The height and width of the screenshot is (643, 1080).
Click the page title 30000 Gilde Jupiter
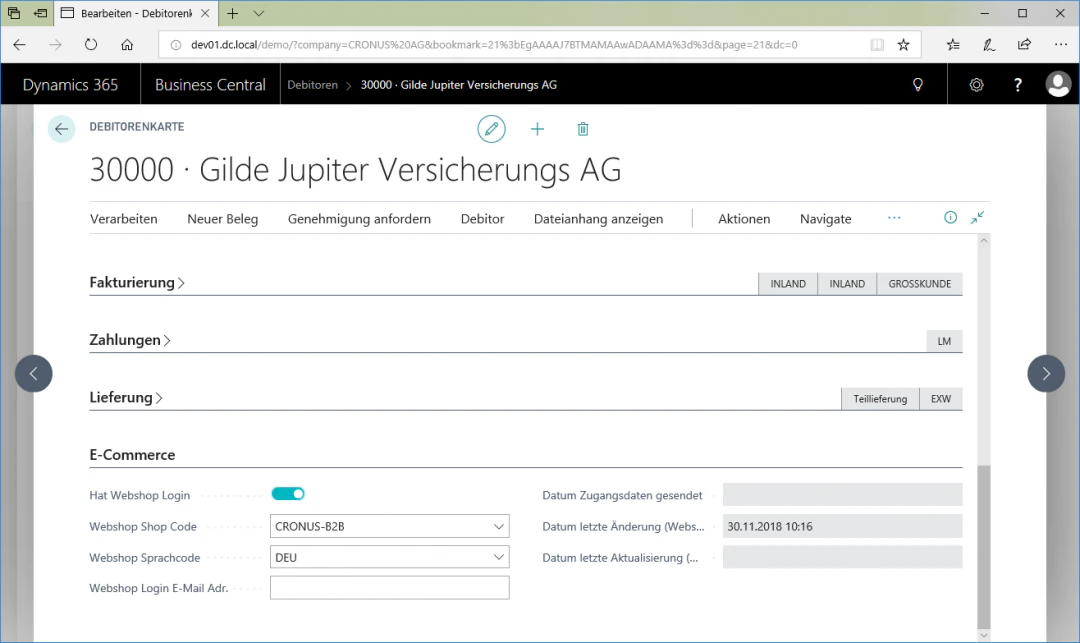[x=355, y=169]
